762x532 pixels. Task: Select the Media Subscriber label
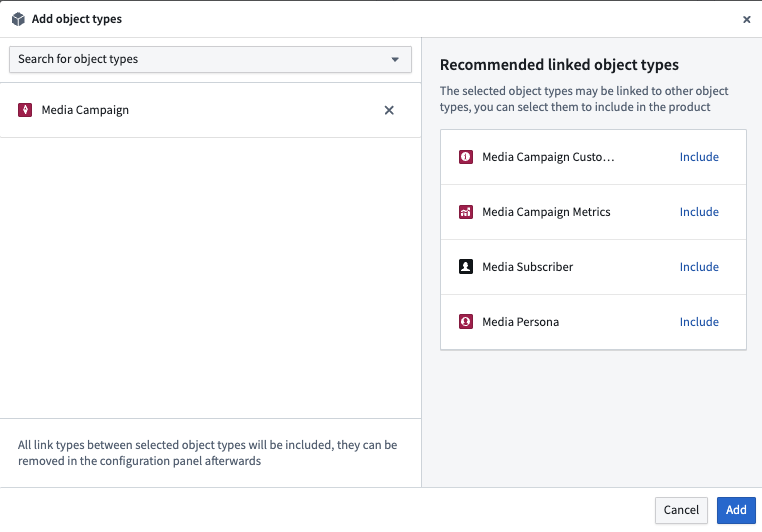pyautogui.click(x=527, y=267)
